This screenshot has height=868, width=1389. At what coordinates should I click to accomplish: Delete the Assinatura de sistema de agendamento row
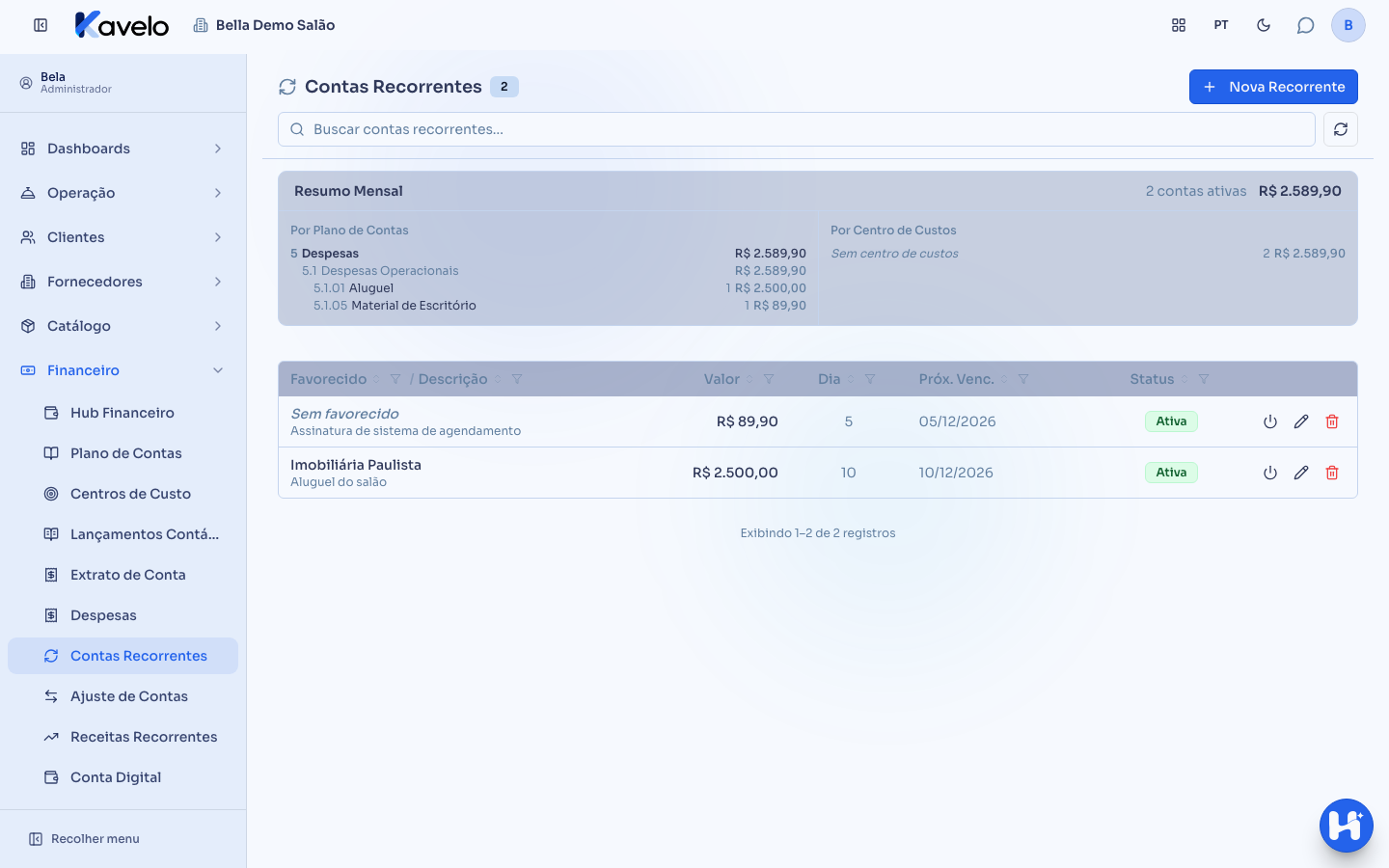click(x=1332, y=421)
